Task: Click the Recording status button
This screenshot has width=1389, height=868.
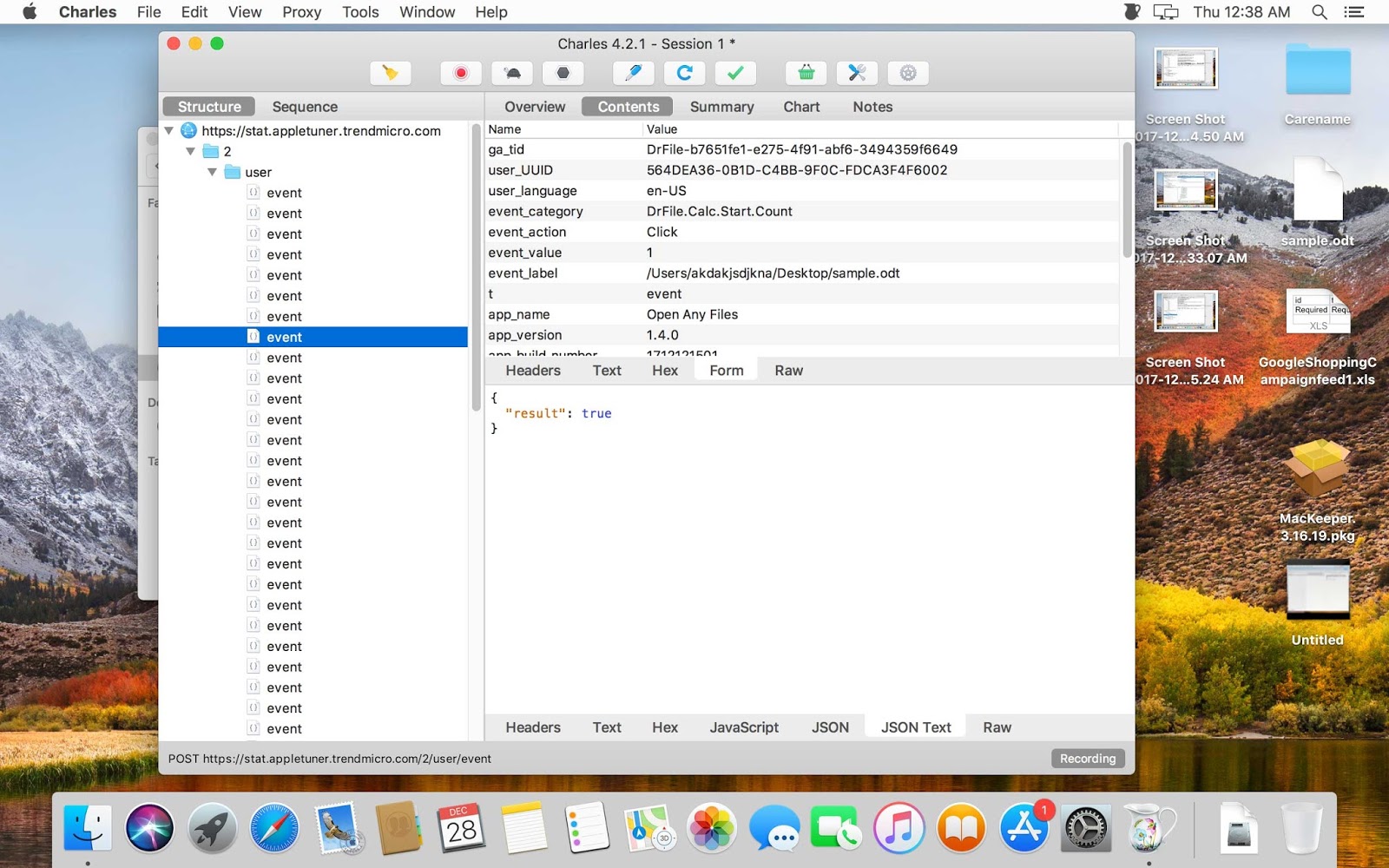Action: (1088, 759)
